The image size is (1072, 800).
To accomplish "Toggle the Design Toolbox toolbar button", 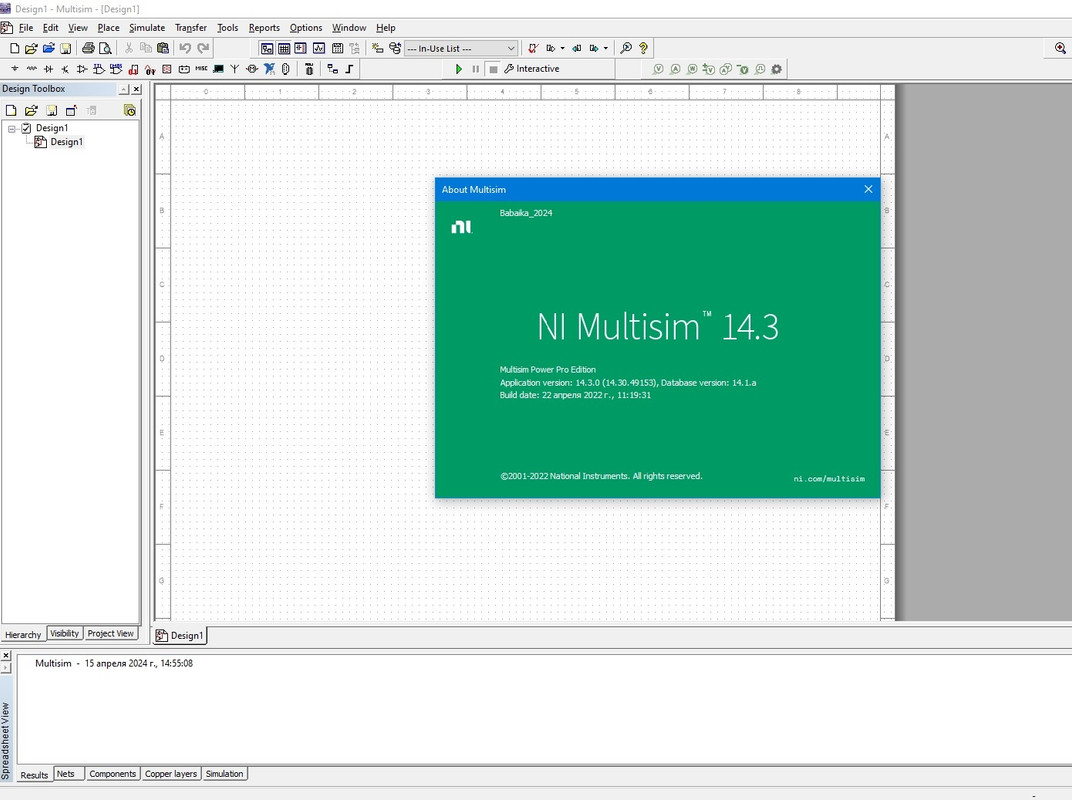I will [x=267, y=49].
